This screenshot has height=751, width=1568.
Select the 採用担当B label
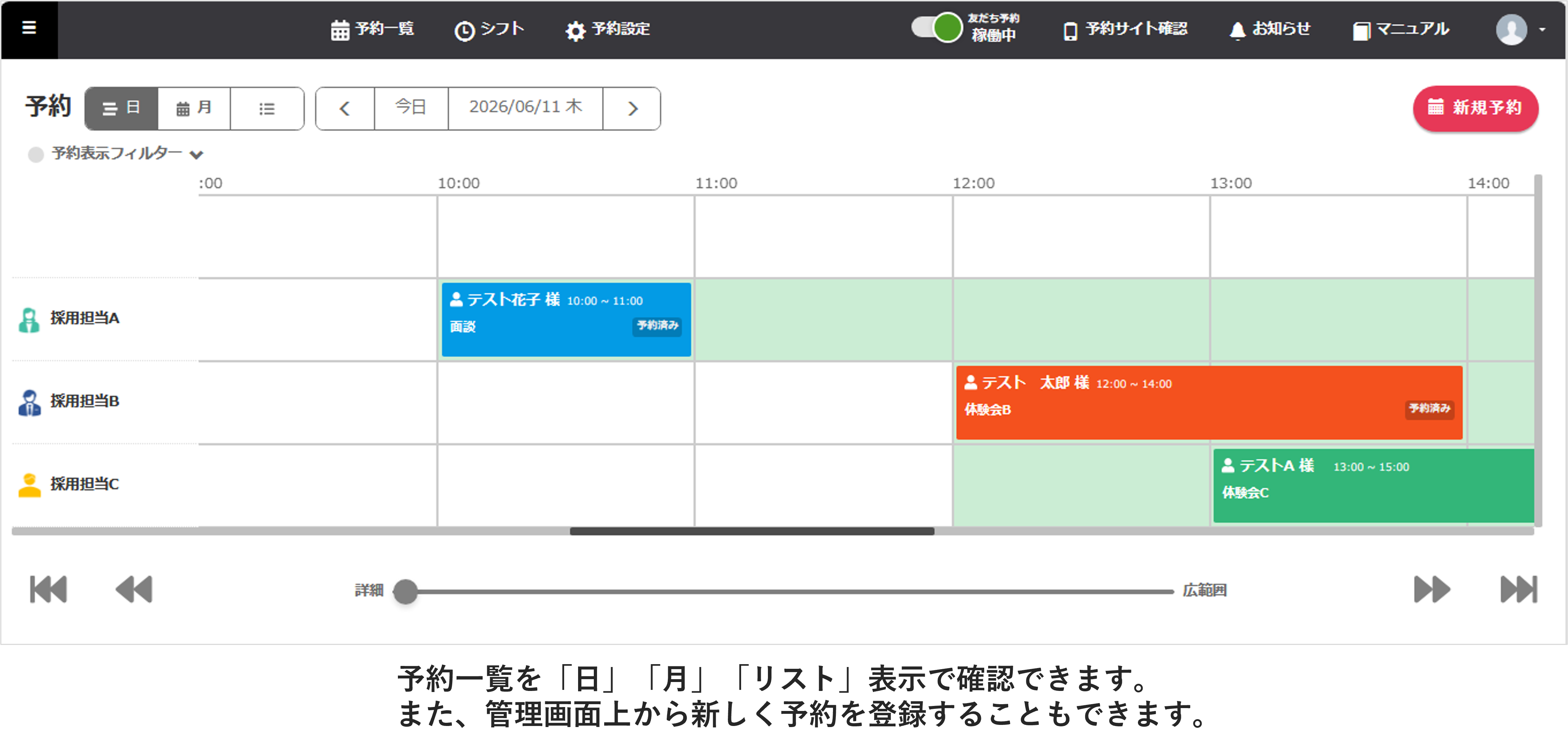[85, 402]
